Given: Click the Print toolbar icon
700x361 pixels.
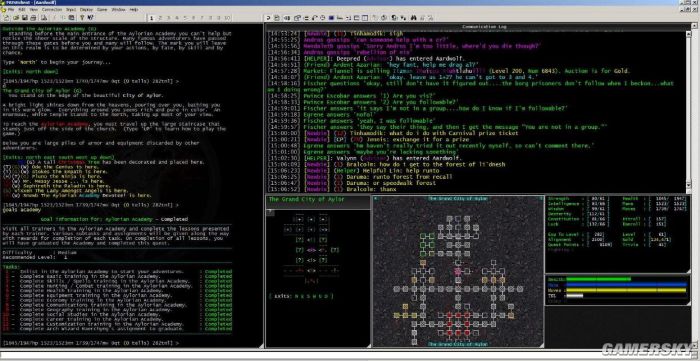Looking at the screenshot, I should (x=33, y=18).
